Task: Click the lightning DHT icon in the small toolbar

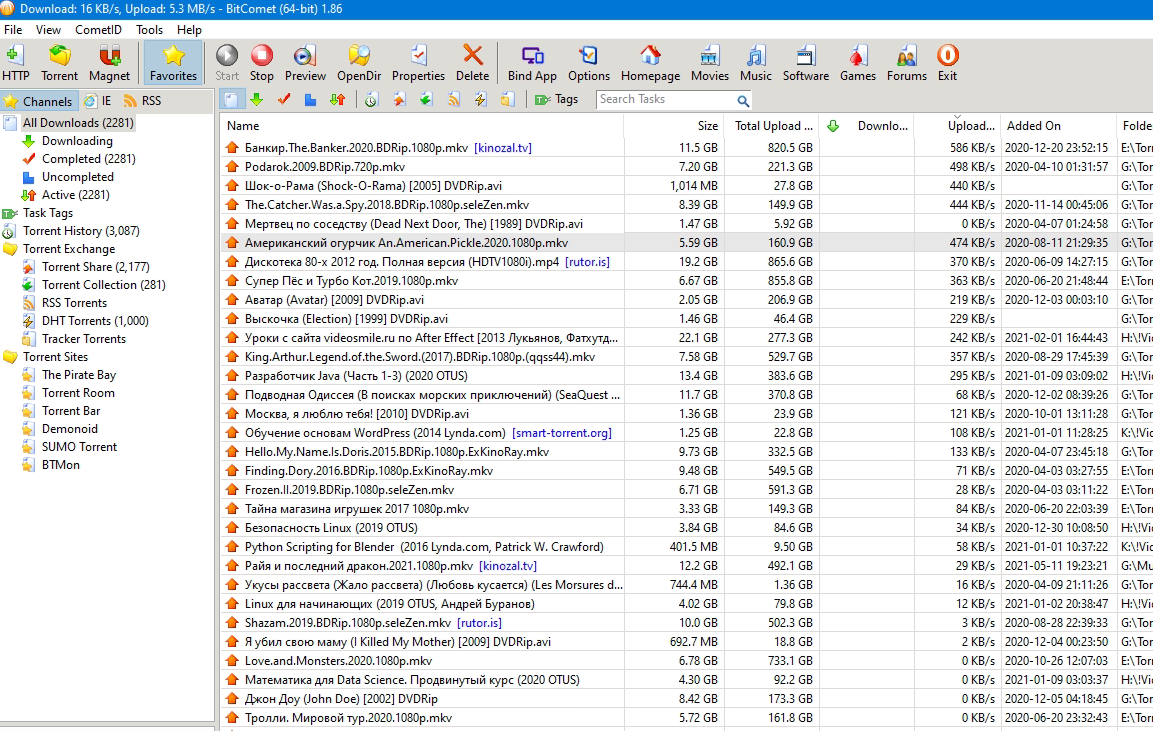Action: [480, 100]
